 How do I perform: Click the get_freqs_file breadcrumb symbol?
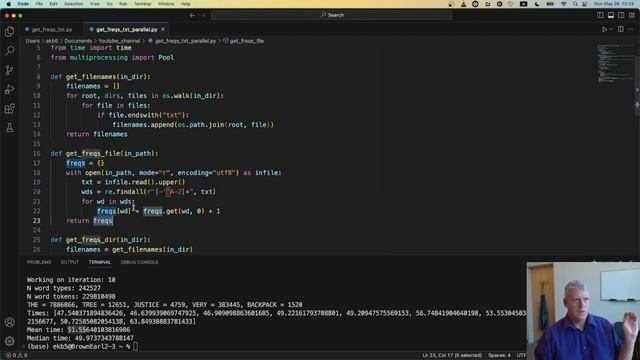[x=244, y=41]
